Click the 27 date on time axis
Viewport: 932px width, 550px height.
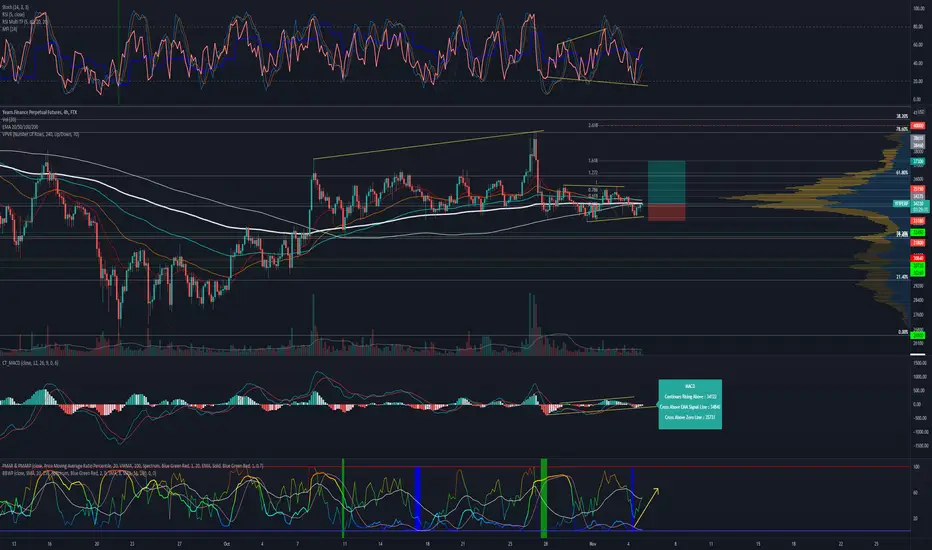(x=179, y=544)
